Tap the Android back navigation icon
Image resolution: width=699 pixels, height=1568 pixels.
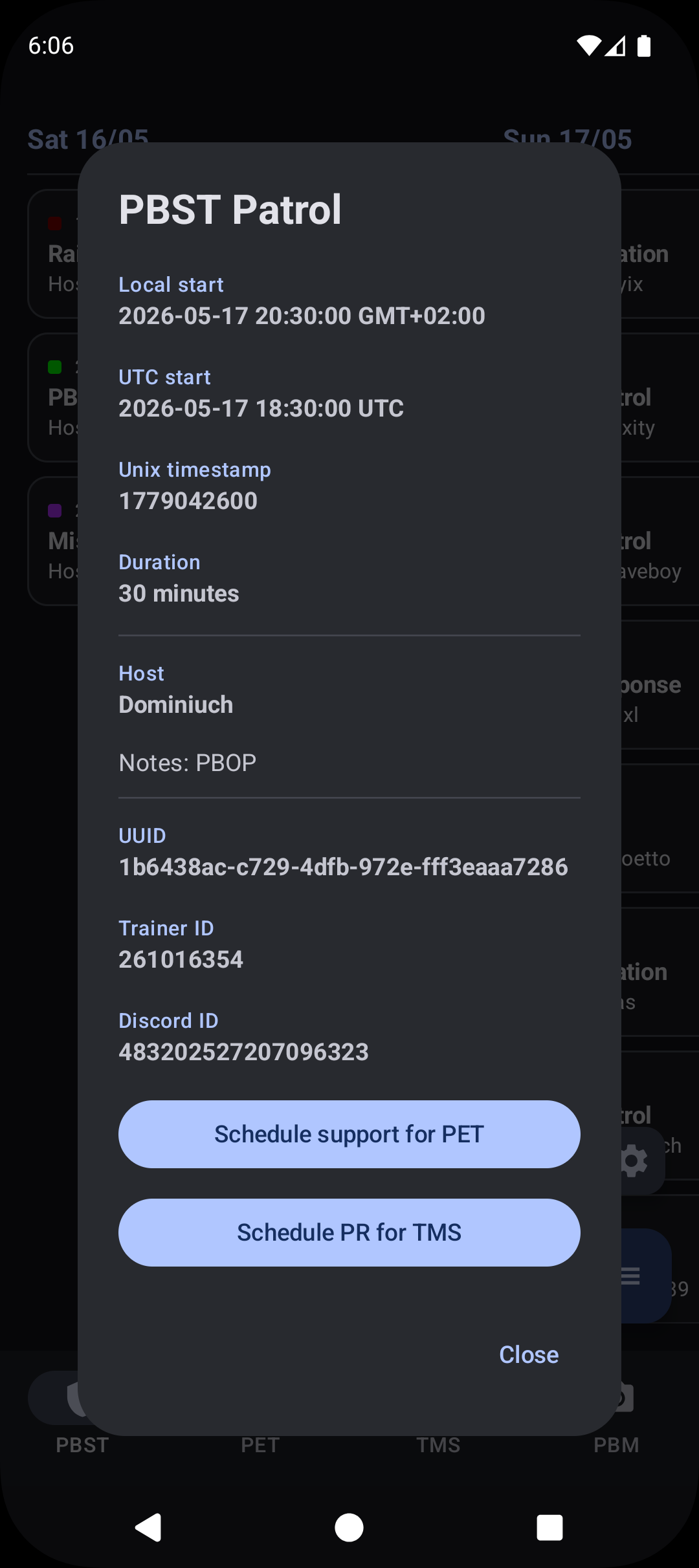point(149,1528)
